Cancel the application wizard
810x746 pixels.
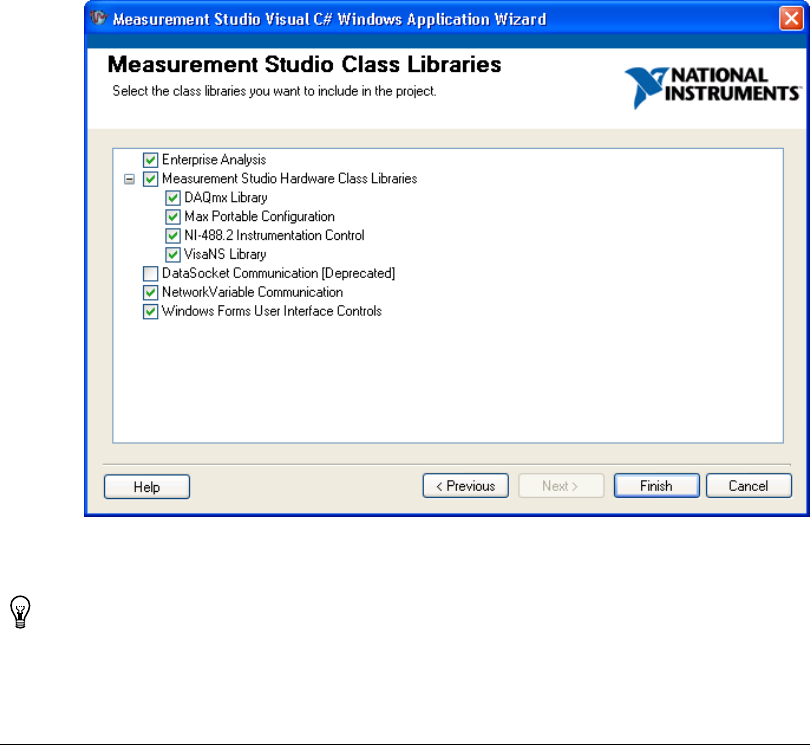pos(749,486)
